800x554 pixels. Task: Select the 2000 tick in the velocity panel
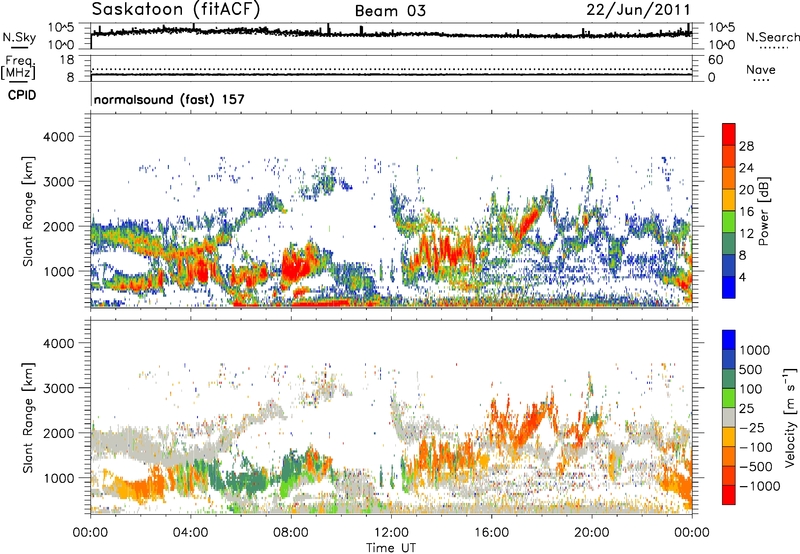pyautogui.click(x=59, y=433)
